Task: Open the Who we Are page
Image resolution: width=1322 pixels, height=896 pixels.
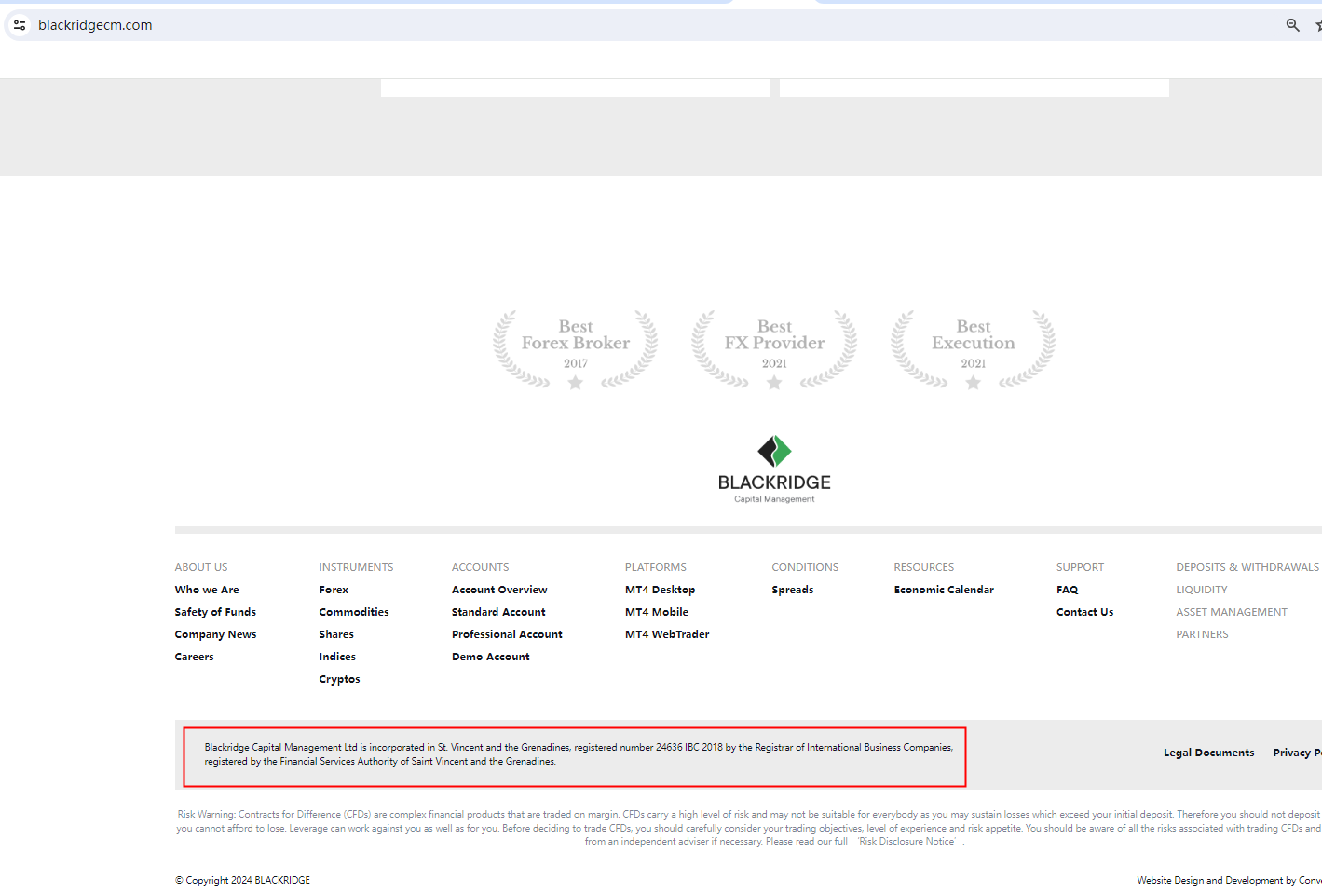Action: tap(207, 590)
